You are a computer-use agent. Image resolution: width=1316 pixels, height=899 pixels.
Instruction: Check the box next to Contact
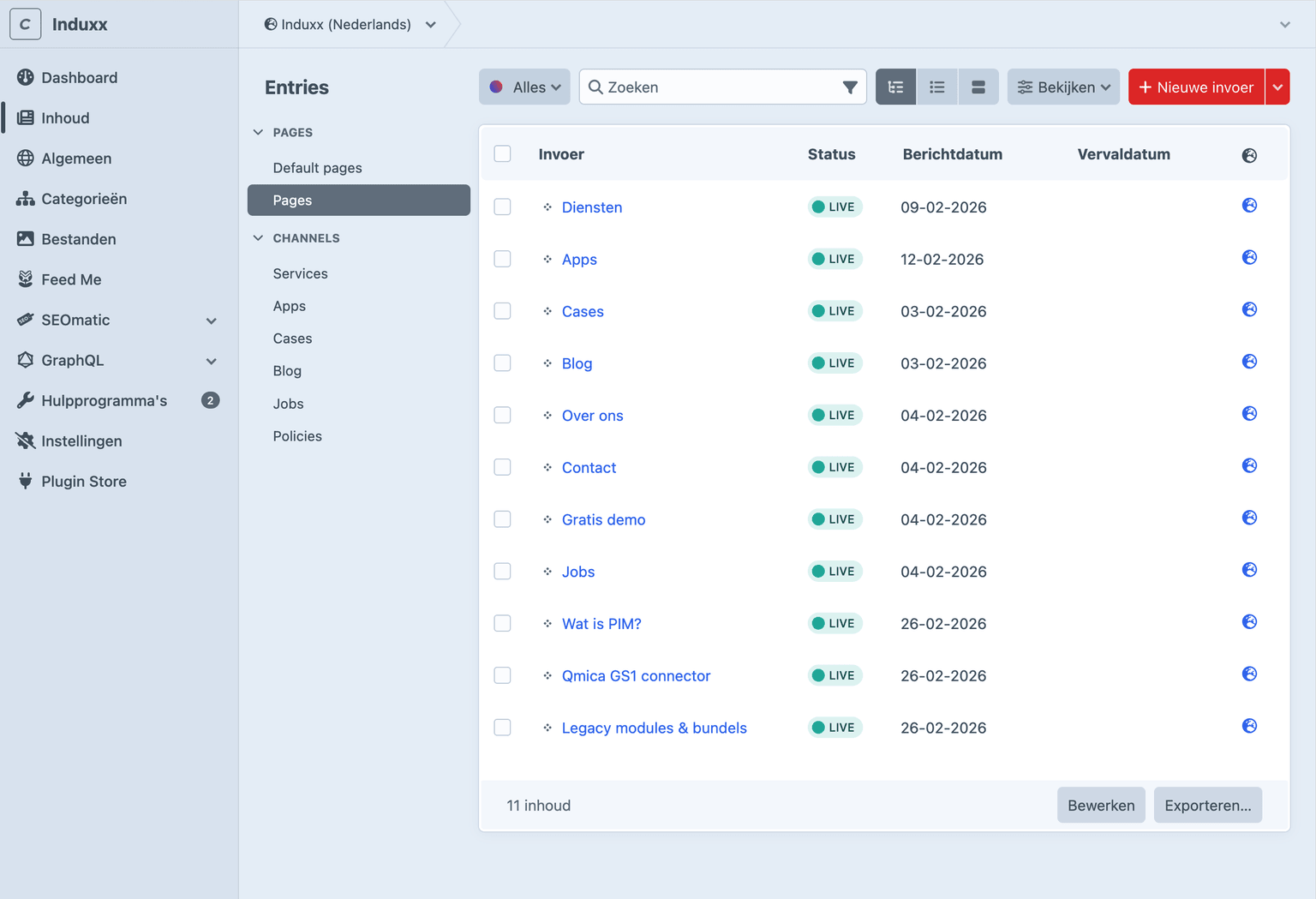[x=503, y=467]
